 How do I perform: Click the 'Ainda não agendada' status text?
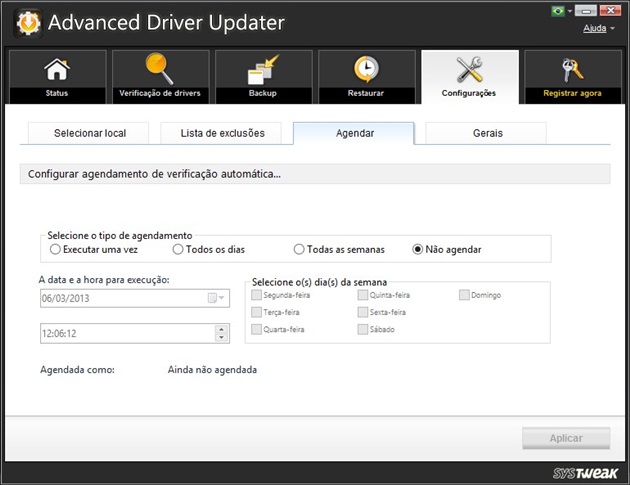click(x=212, y=370)
